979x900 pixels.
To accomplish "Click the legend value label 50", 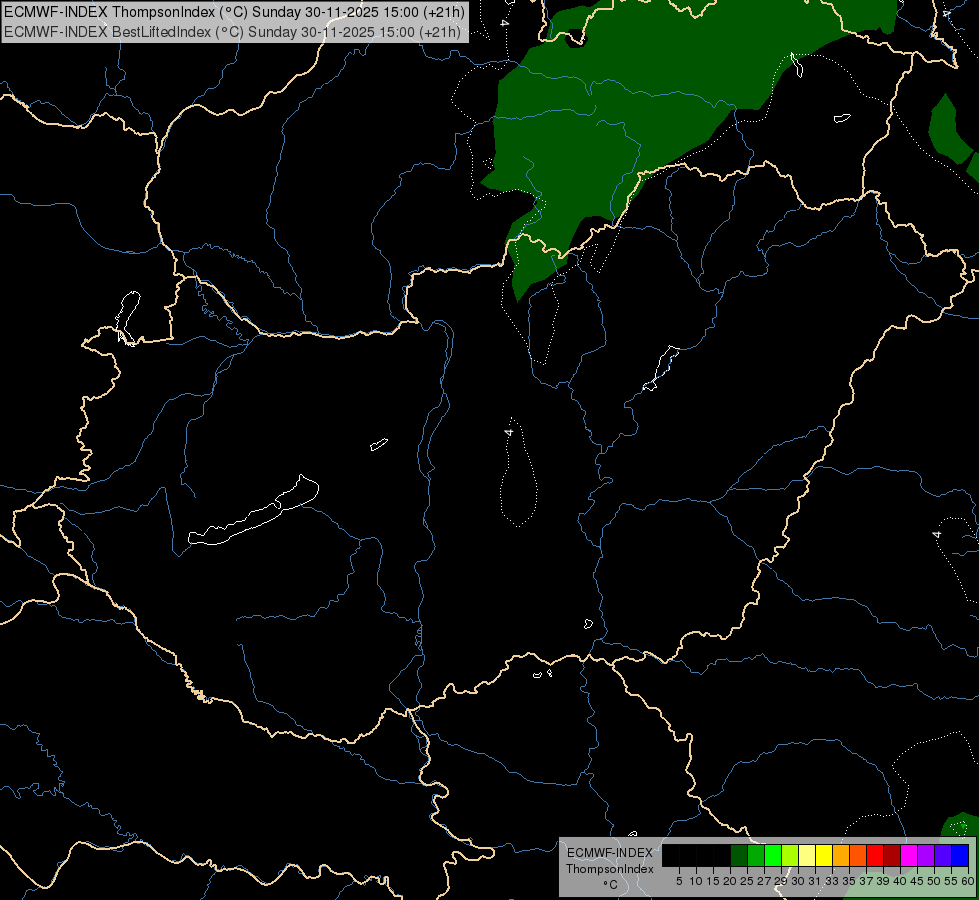I will [x=934, y=881].
